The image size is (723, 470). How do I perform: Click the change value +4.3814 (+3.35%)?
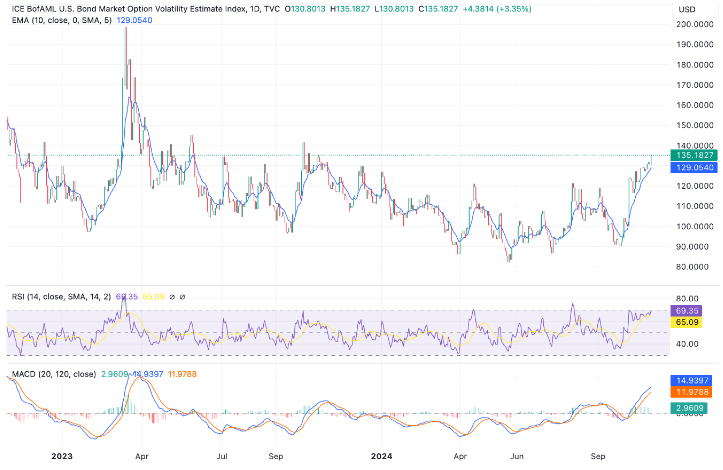497,9
